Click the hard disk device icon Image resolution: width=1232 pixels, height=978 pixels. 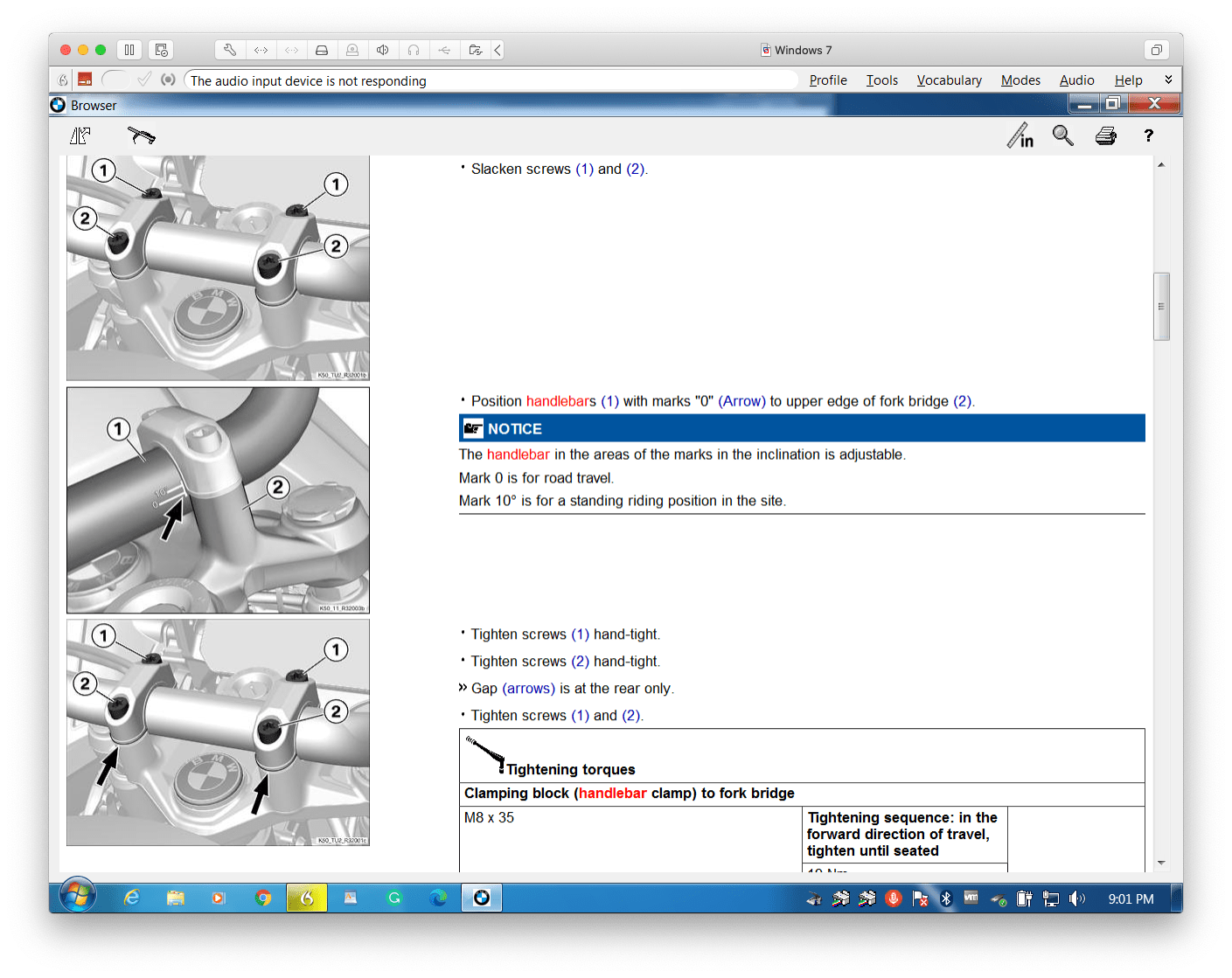(x=322, y=50)
